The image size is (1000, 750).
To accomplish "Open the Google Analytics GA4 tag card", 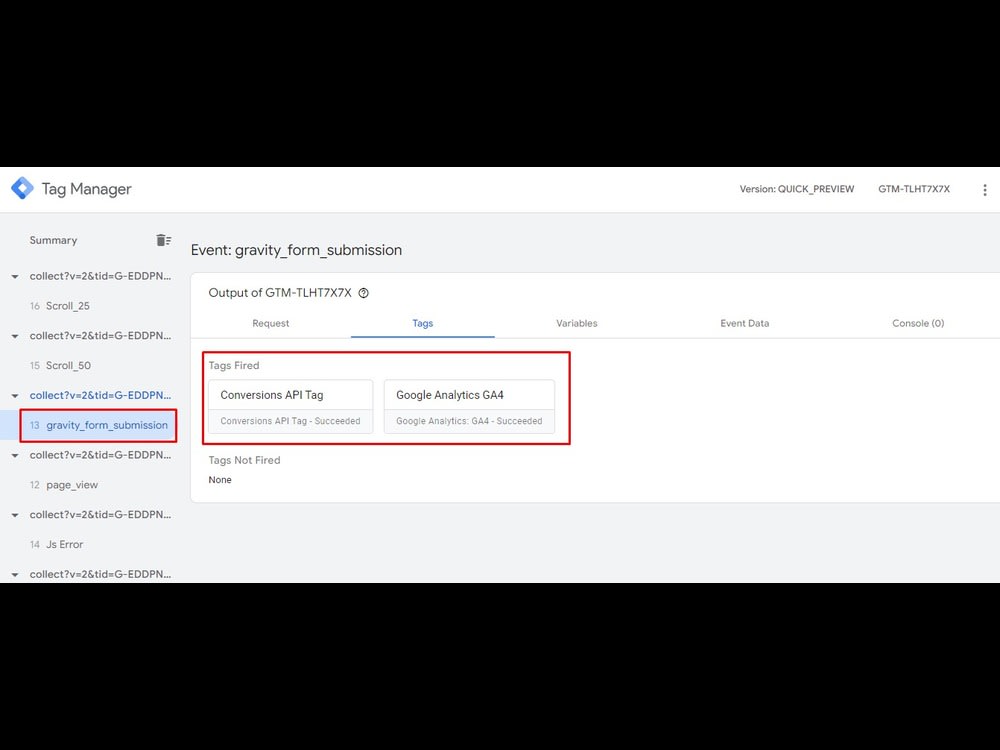I will (x=469, y=407).
